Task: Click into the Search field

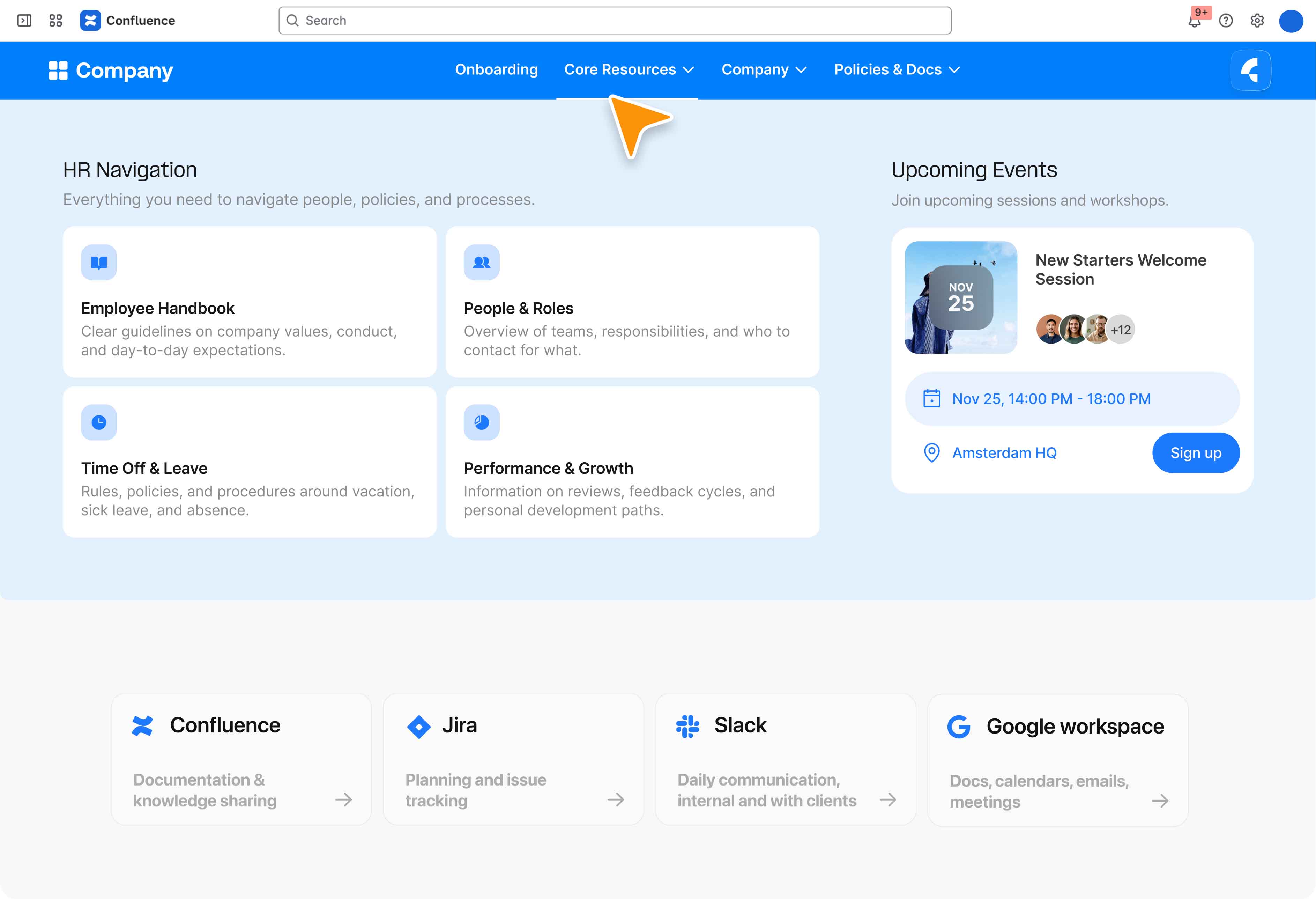Action: [615, 21]
